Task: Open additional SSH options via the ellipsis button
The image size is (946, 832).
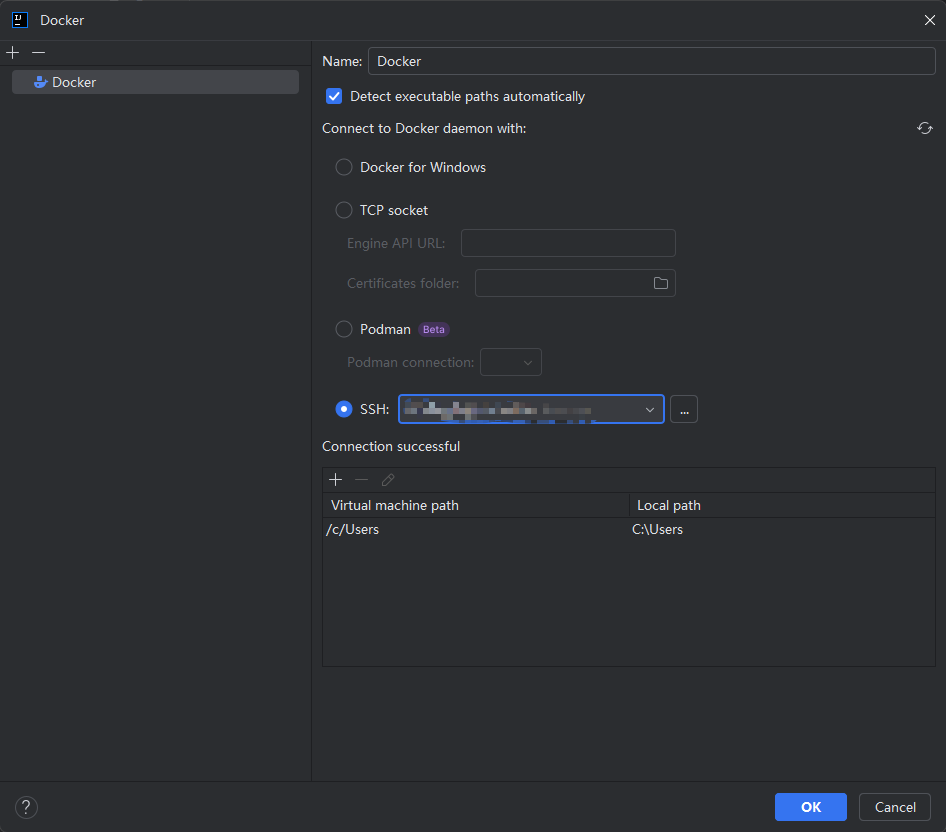Action: [684, 409]
